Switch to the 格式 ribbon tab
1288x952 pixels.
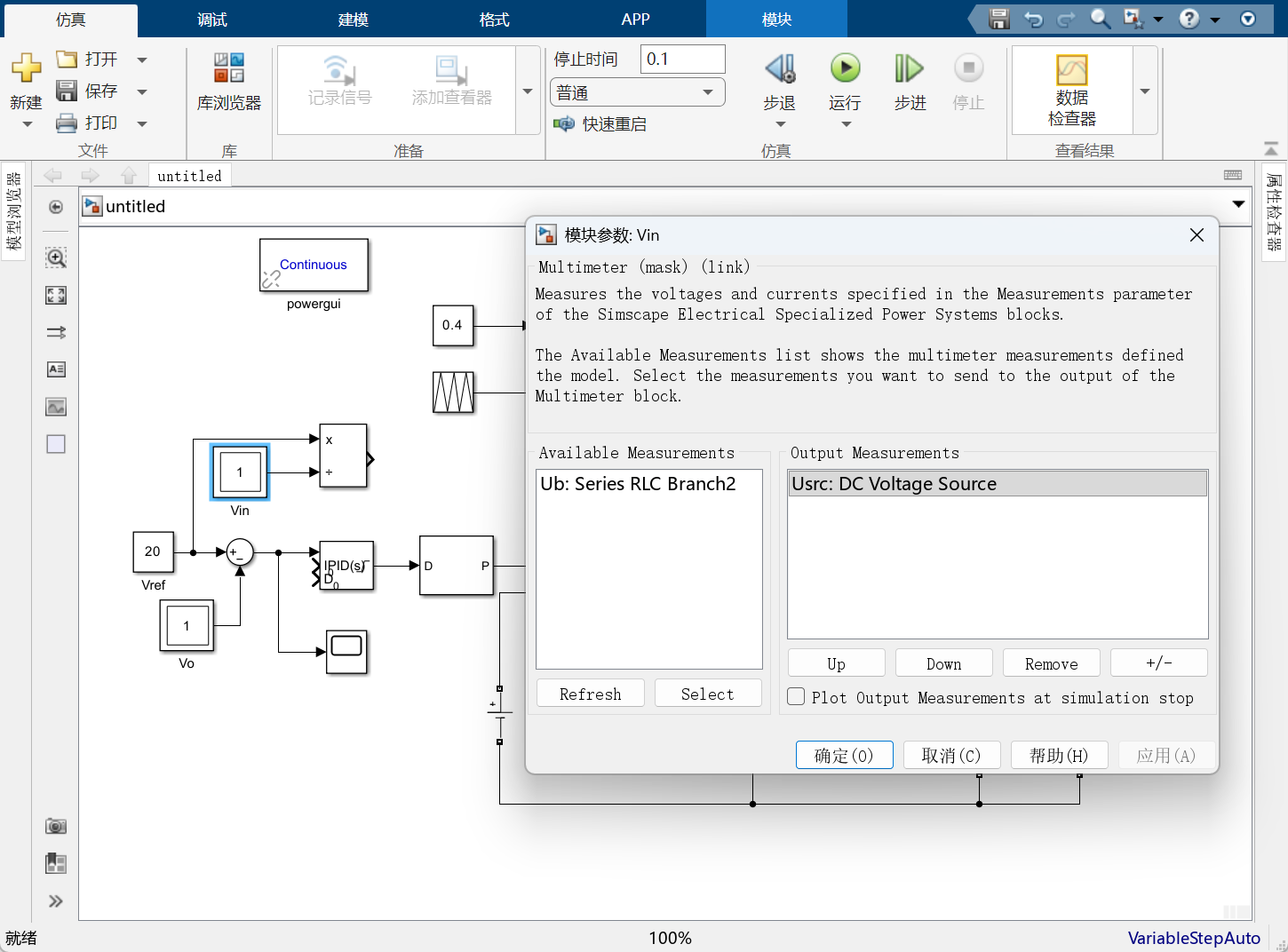495,20
